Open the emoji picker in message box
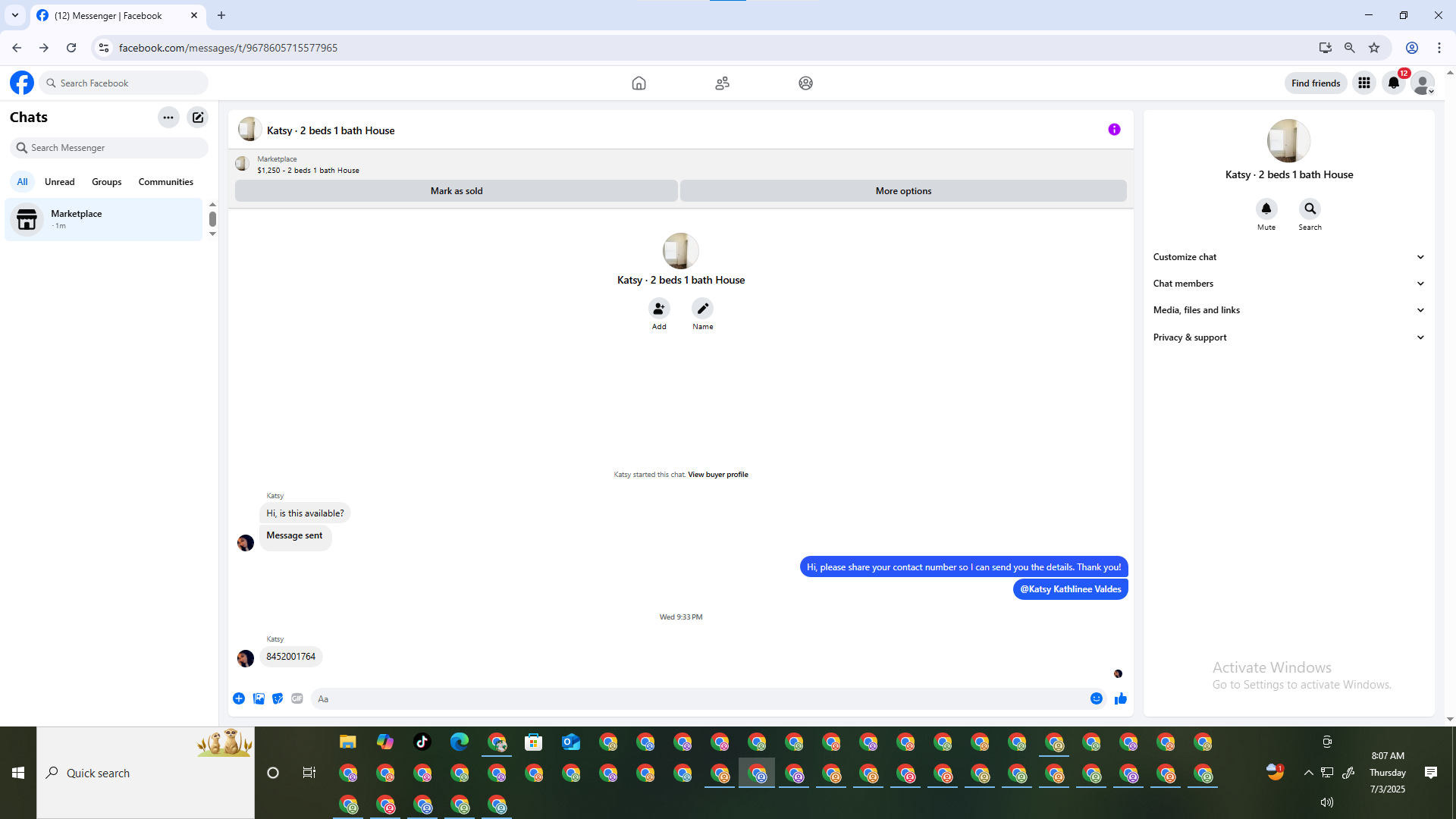 point(1096,698)
